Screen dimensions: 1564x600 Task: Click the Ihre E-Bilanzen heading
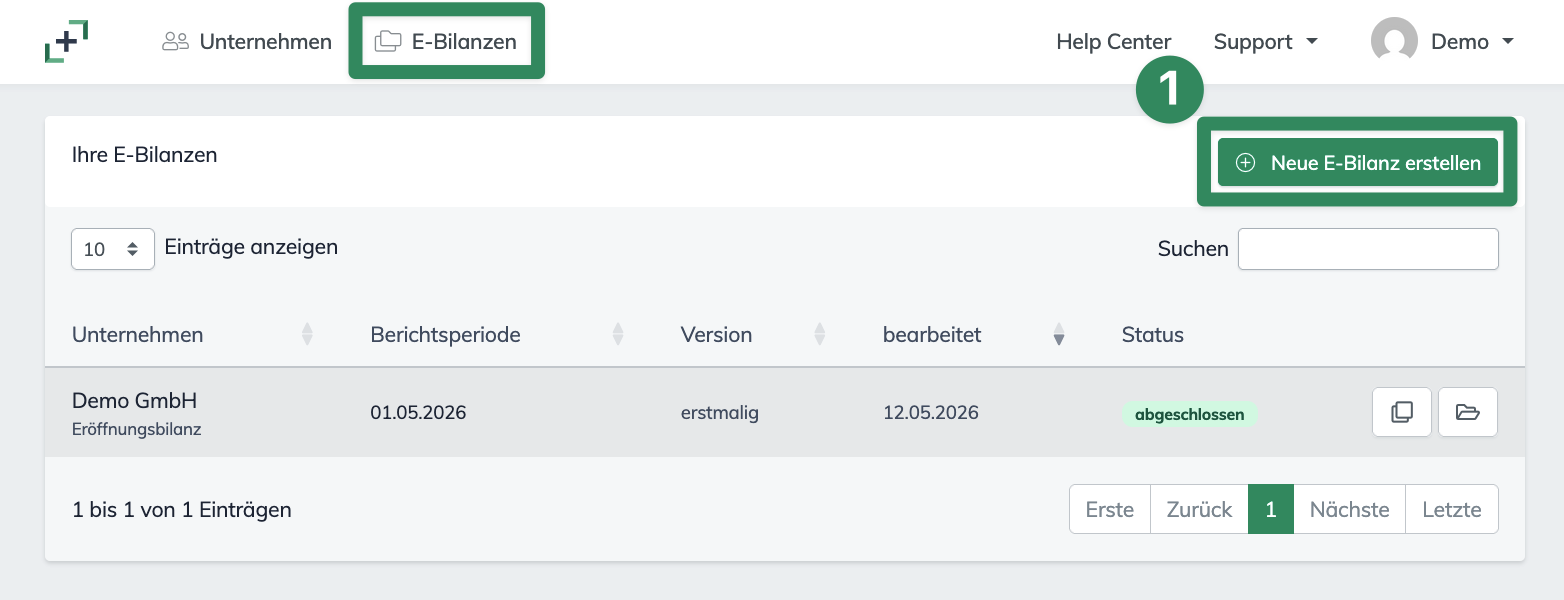[145, 155]
